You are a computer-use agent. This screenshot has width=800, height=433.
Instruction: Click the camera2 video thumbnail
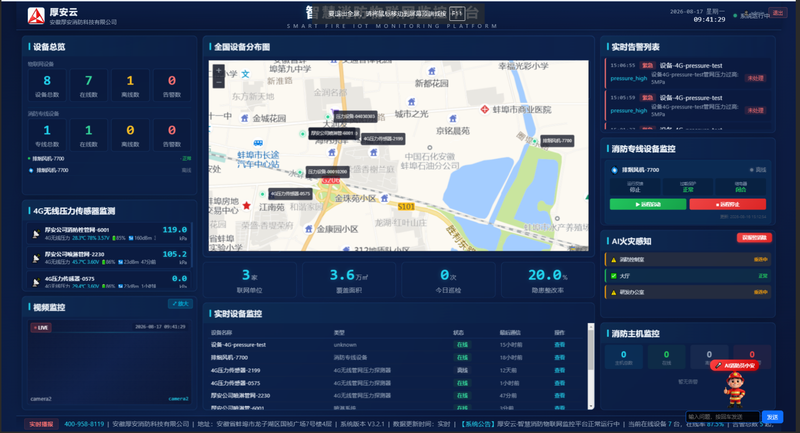[x=109, y=362]
